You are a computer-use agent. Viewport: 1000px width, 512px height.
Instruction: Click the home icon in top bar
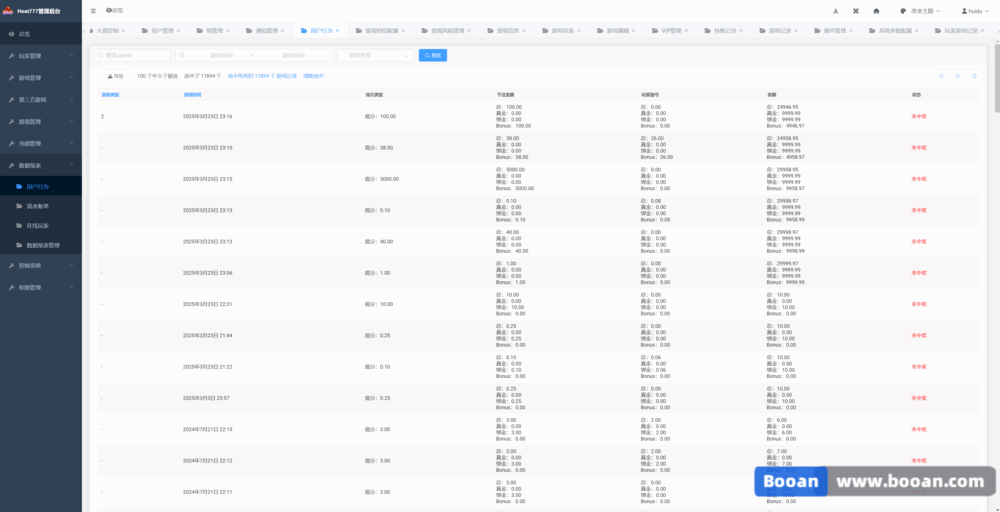(876, 10)
